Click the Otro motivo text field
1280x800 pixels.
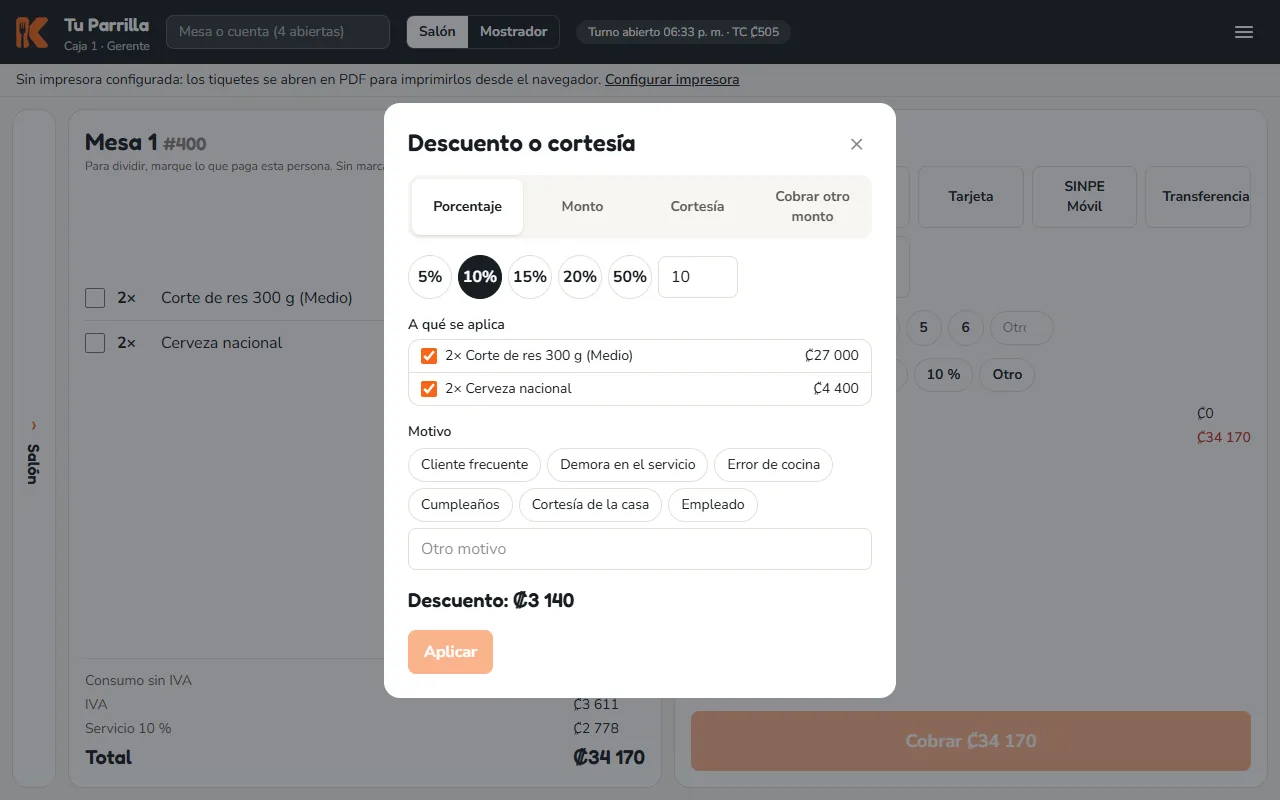tap(640, 549)
